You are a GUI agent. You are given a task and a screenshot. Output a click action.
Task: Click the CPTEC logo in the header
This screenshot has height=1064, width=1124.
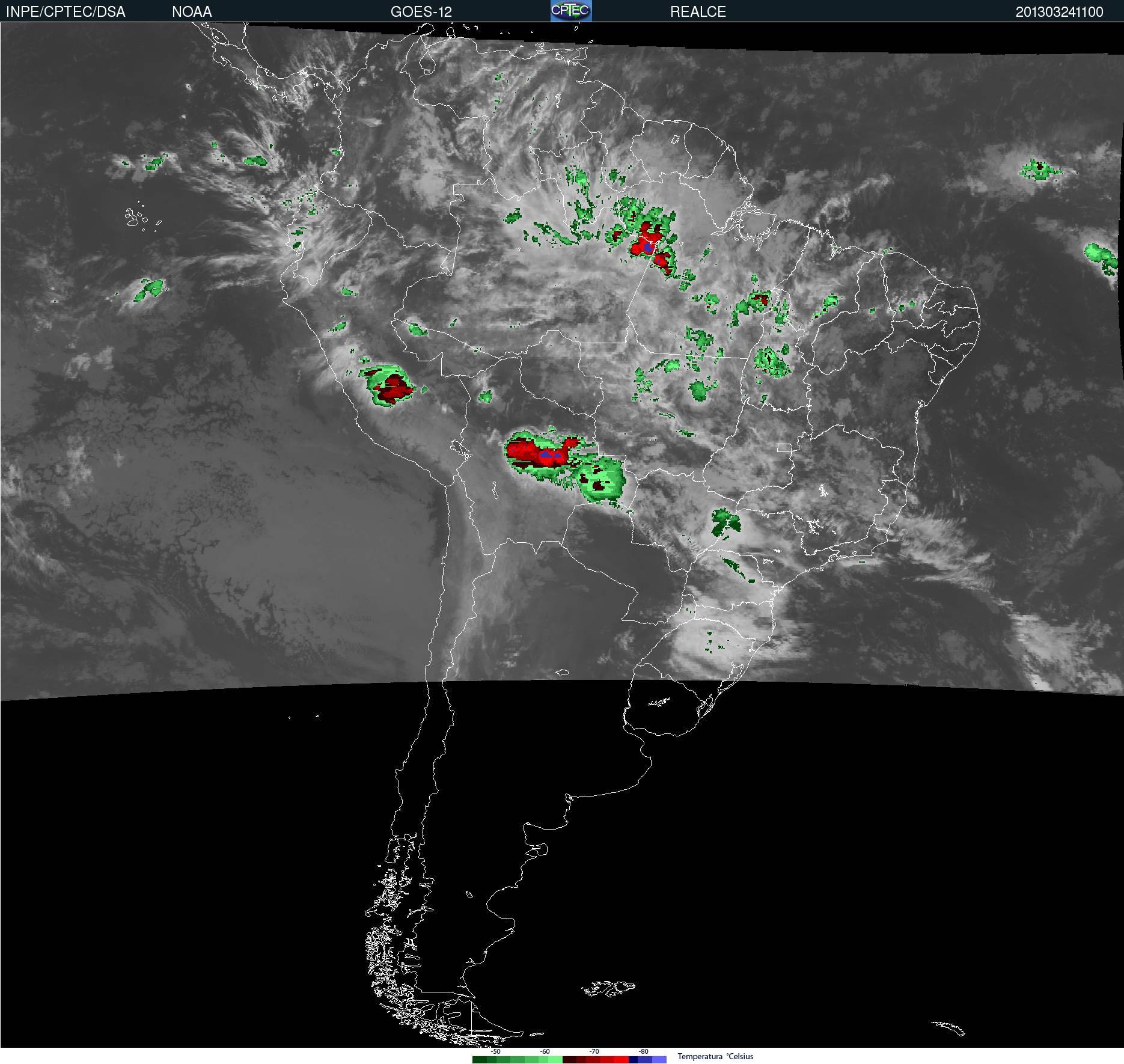click(571, 11)
